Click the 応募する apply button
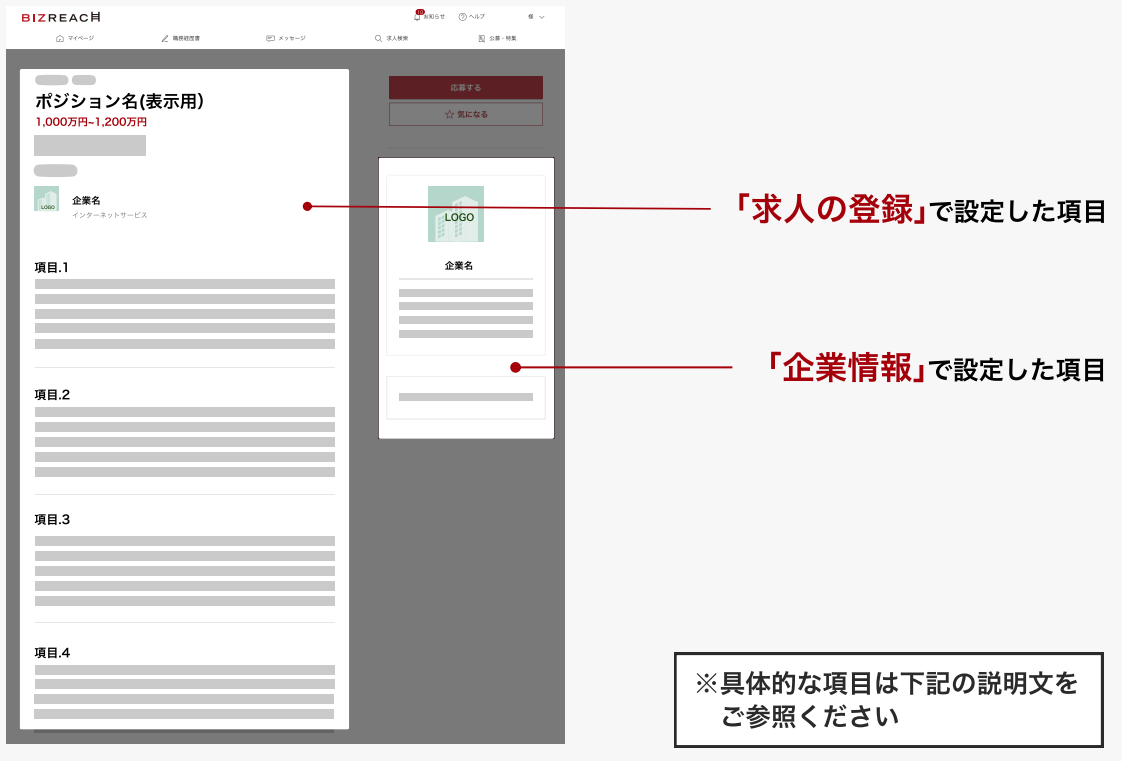 point(466,87)
